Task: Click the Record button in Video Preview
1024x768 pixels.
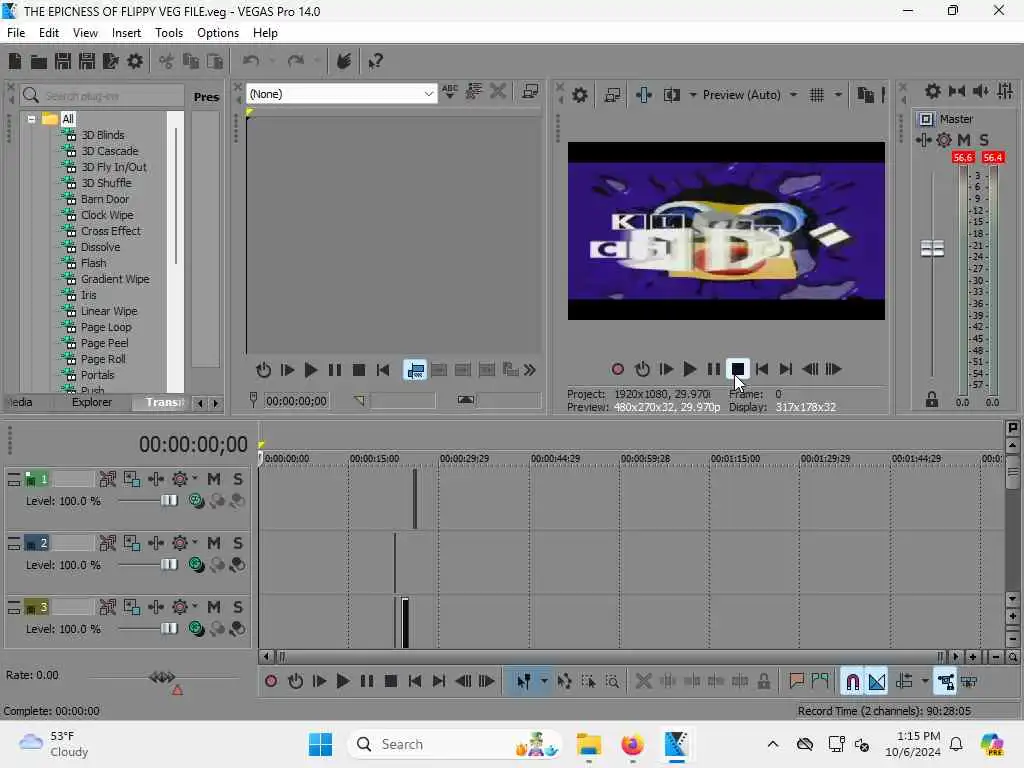Action: [x=618, y=370]
